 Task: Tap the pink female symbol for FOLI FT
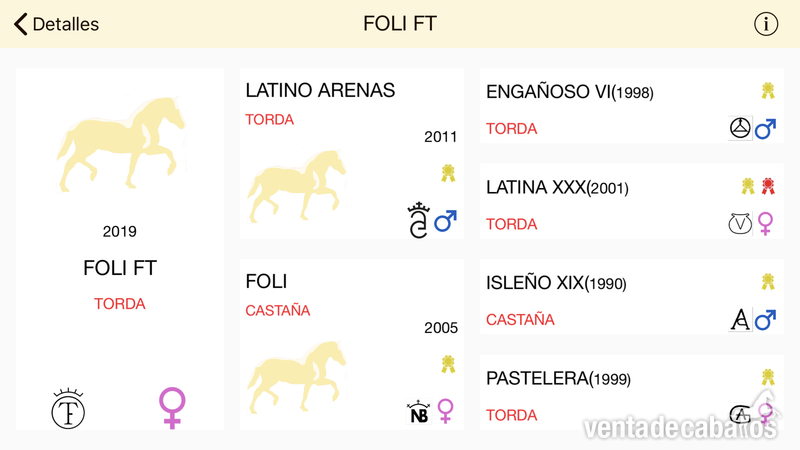pos(172,408)
